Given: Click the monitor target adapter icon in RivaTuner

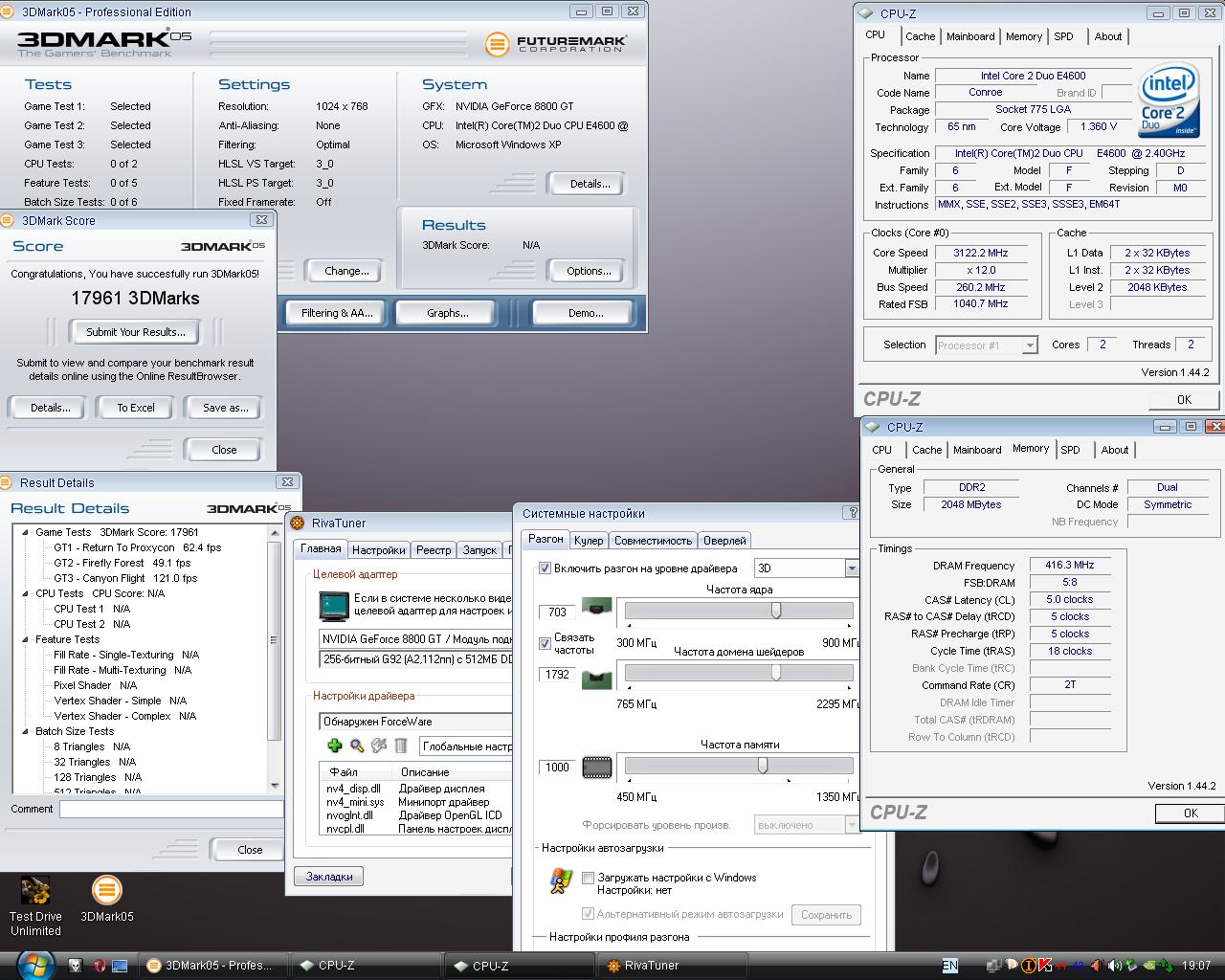Looking at the screenshot, I should click(334, 606).
